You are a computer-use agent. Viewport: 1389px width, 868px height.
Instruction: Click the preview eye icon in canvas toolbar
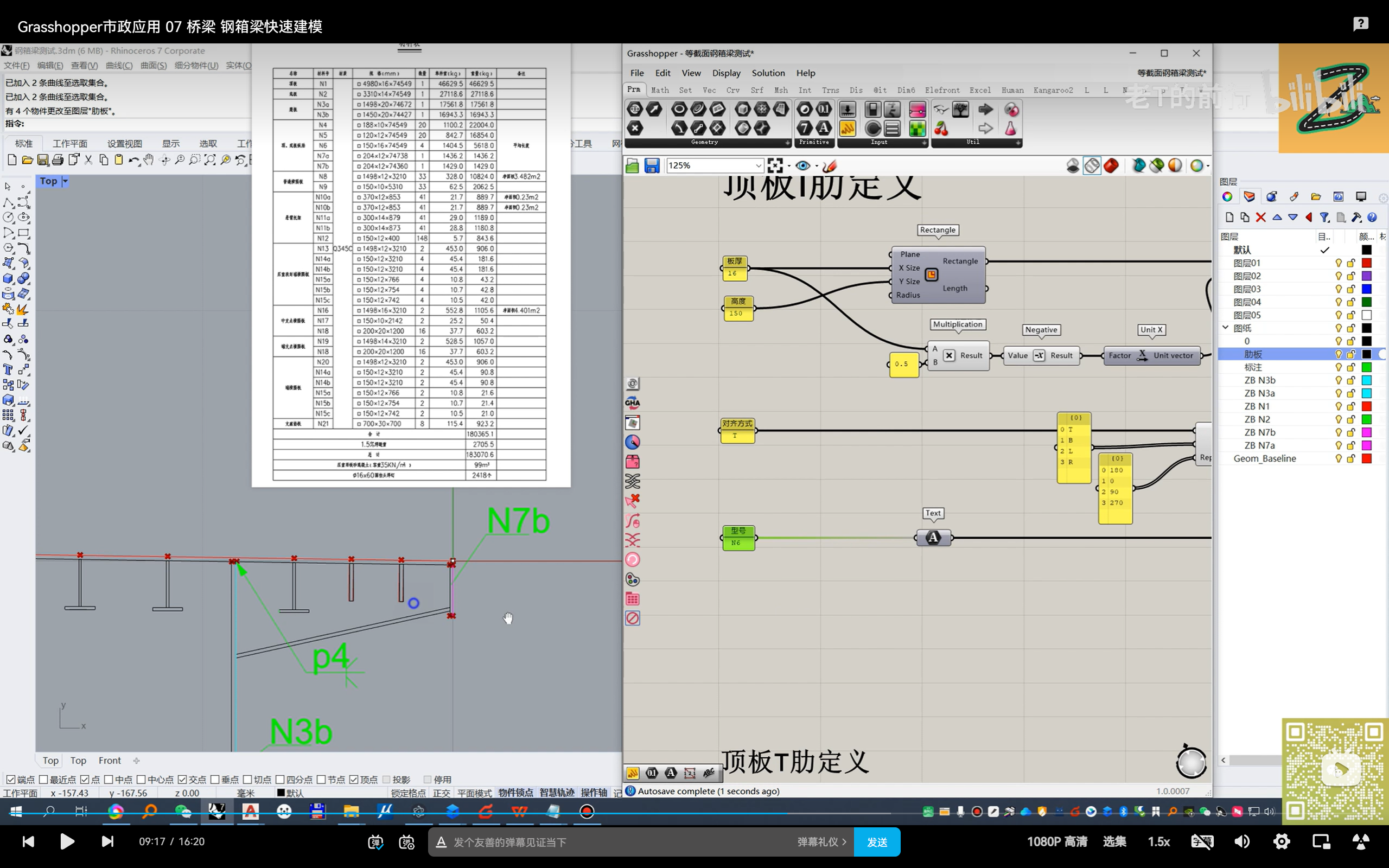click(802, 166)
